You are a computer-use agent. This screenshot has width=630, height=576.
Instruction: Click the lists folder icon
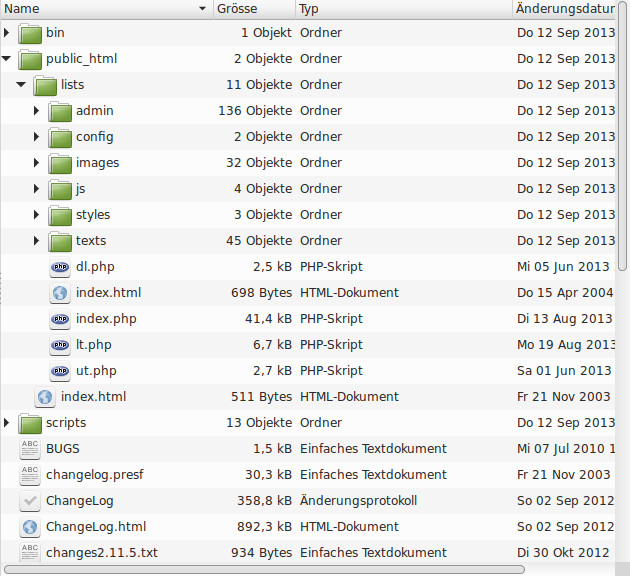click(x=45, y=85)
